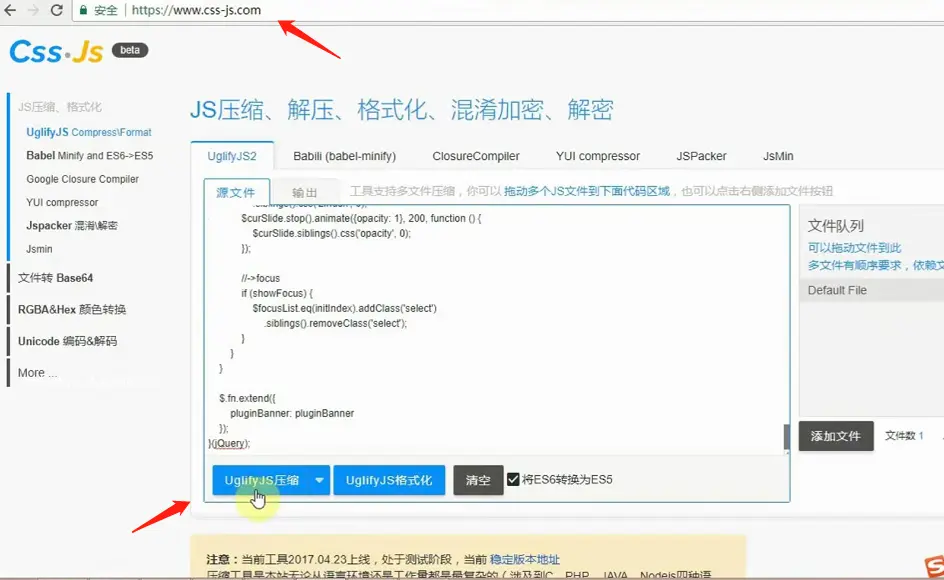Toggle the ES6 to ES5 conversion checkbox
This screenshot has width=944, height=580.
tap(513, 479)
